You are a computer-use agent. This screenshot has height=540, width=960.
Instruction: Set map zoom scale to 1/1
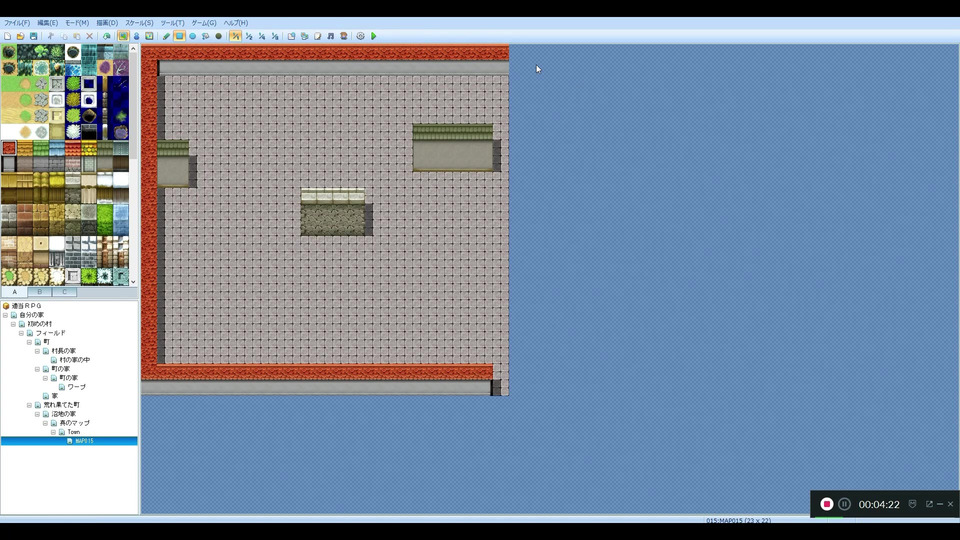pos(236,36)
